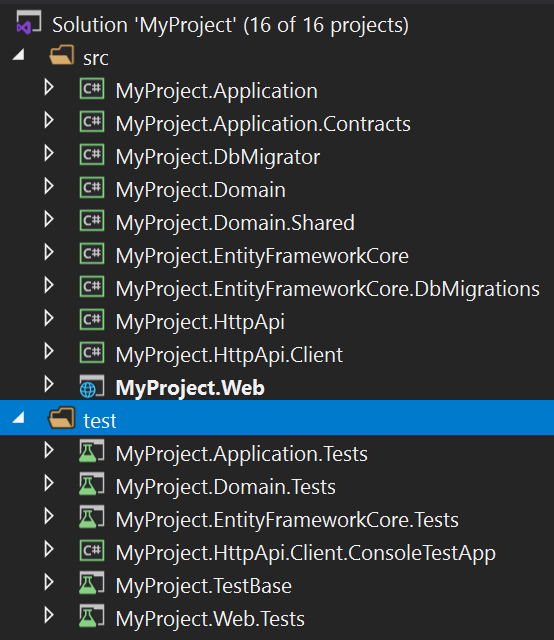This screenshot has height=640, width=554.
Task: Collapse the test solution folder
Action: [18, 417]
